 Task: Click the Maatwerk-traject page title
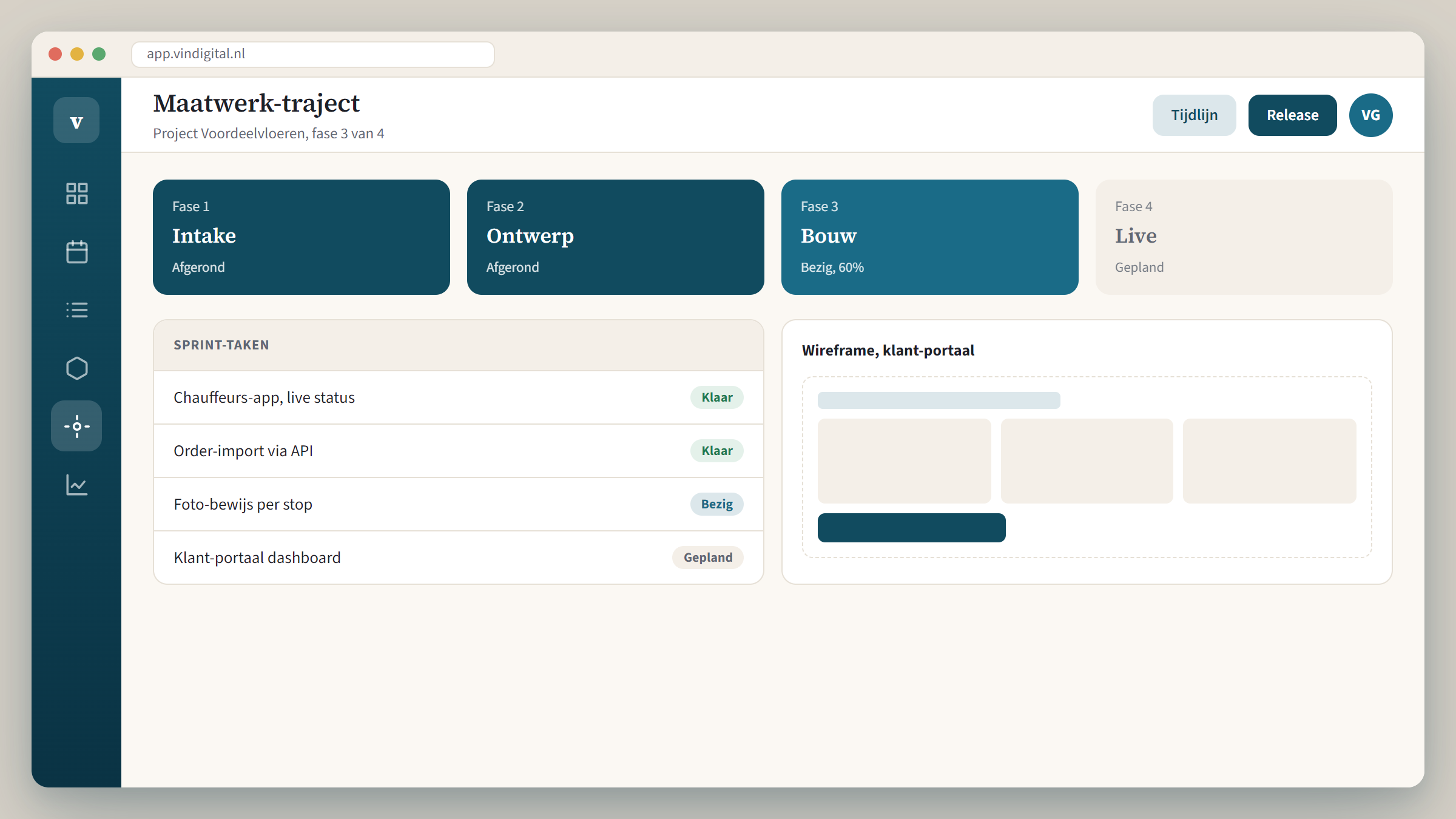click(256, 103)
